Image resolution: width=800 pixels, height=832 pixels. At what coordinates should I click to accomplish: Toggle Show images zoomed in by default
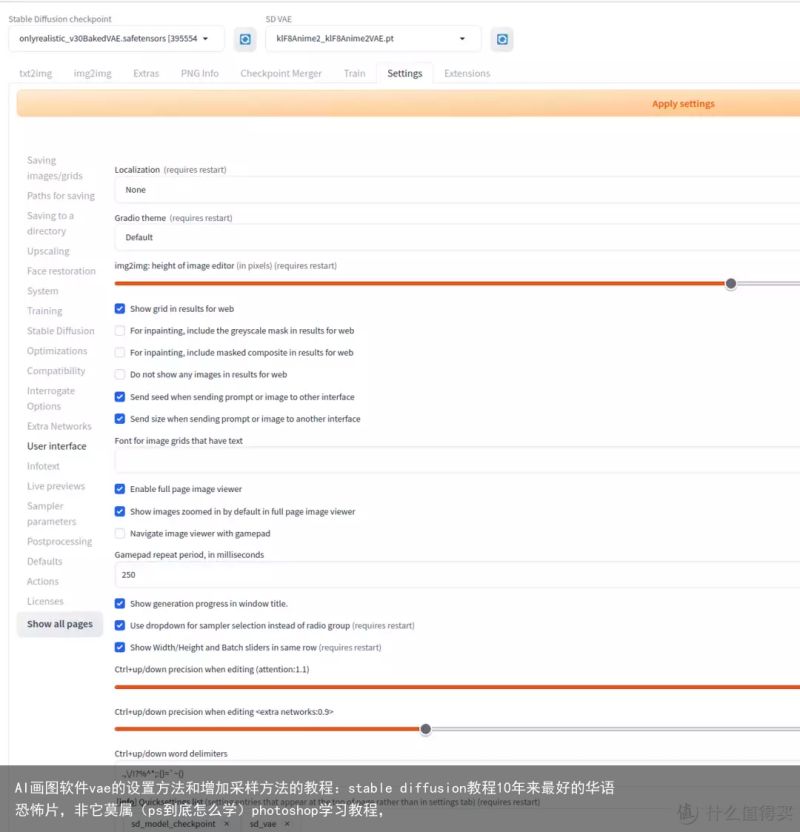click(x=120, y=512)
